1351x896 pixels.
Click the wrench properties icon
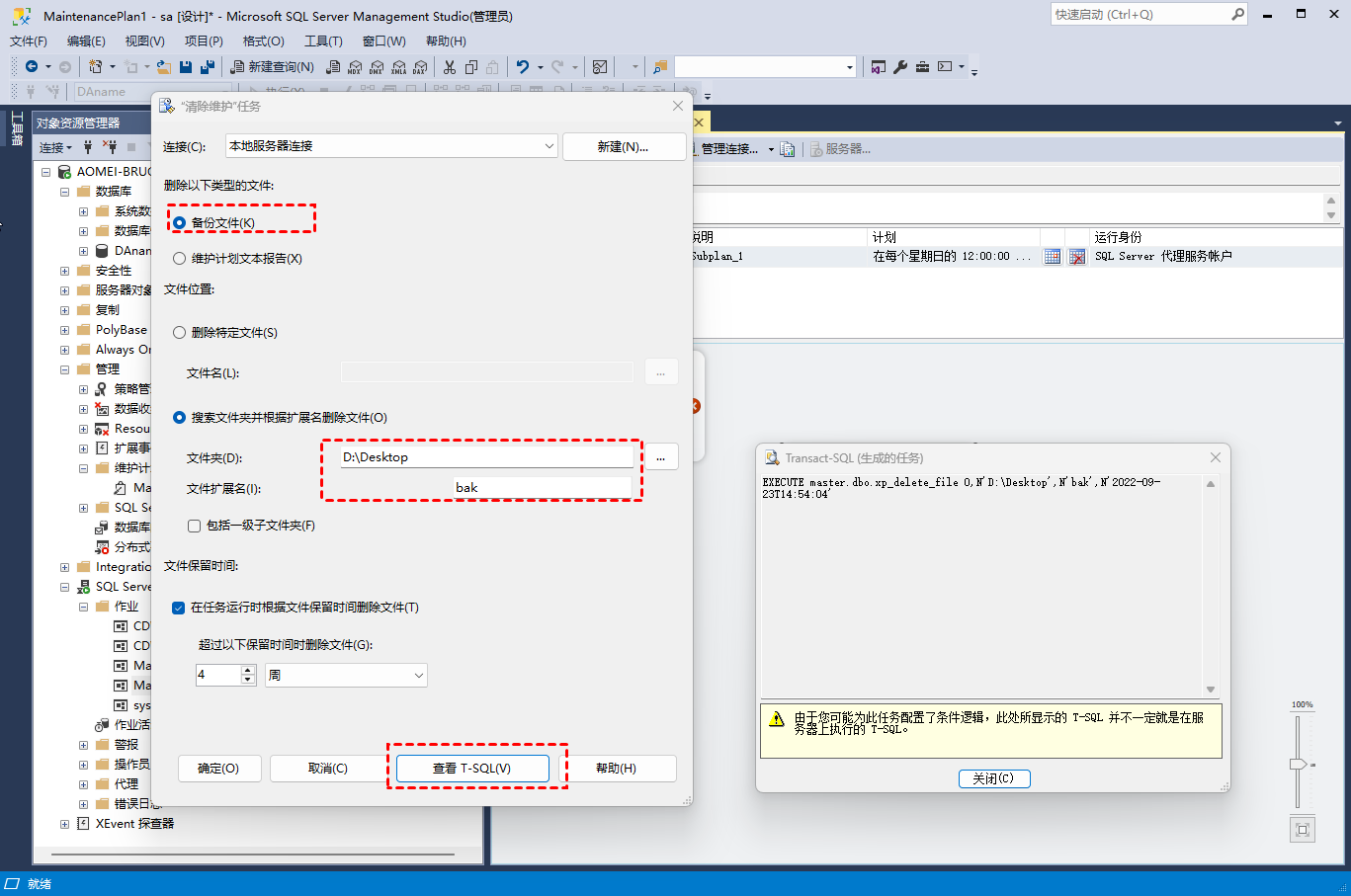coord(900,66)
